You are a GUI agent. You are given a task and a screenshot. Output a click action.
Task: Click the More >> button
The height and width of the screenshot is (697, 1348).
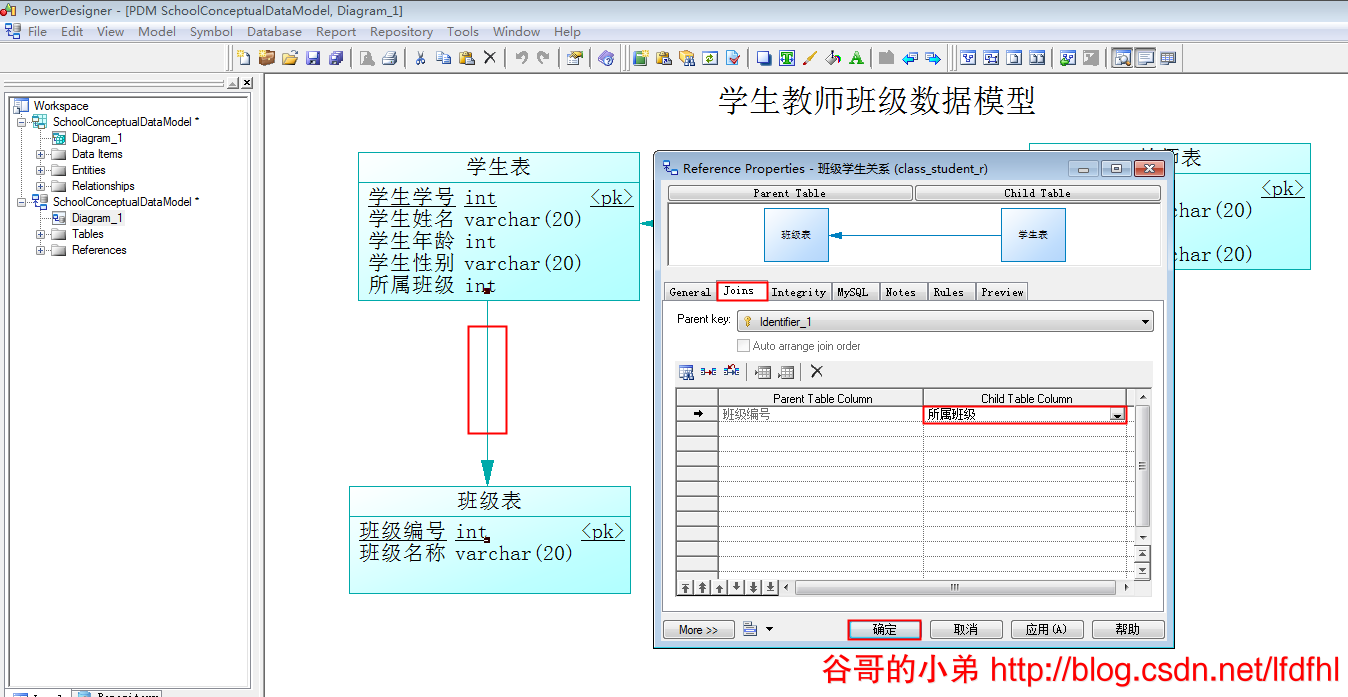pyautogui.click(x=699, y=630)
